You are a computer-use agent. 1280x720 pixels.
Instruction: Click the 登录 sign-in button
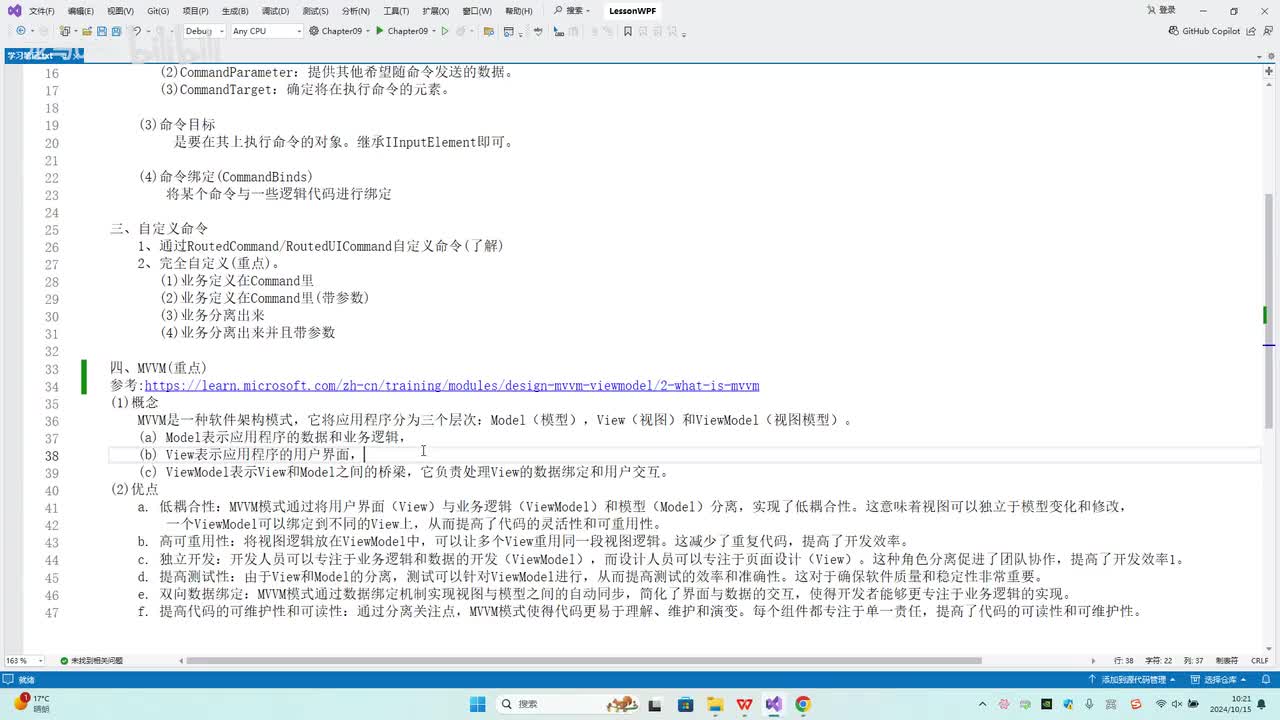(x=1161, y=11)
